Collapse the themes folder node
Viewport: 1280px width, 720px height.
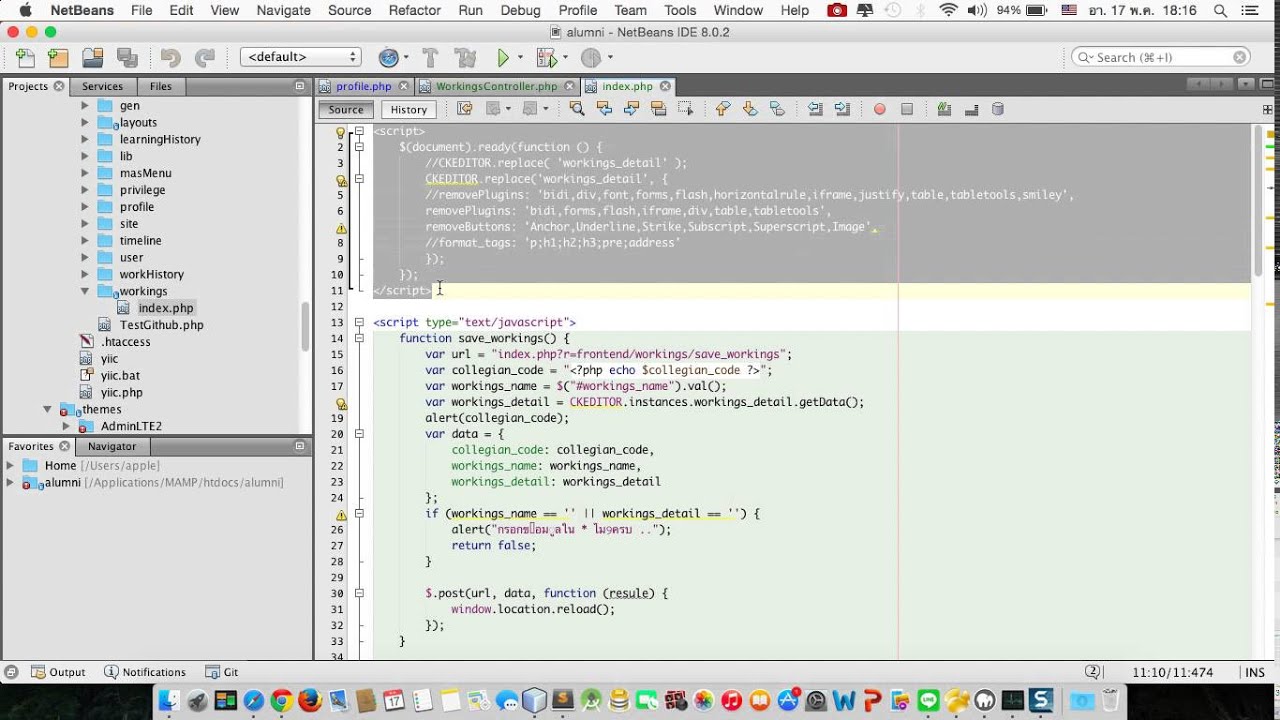[47, 409]
